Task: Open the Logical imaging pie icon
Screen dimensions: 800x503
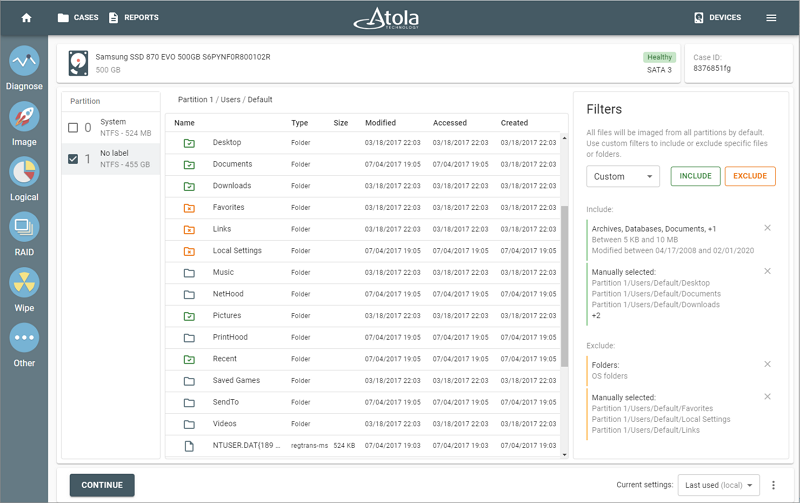Action: (x=24, y=172)
